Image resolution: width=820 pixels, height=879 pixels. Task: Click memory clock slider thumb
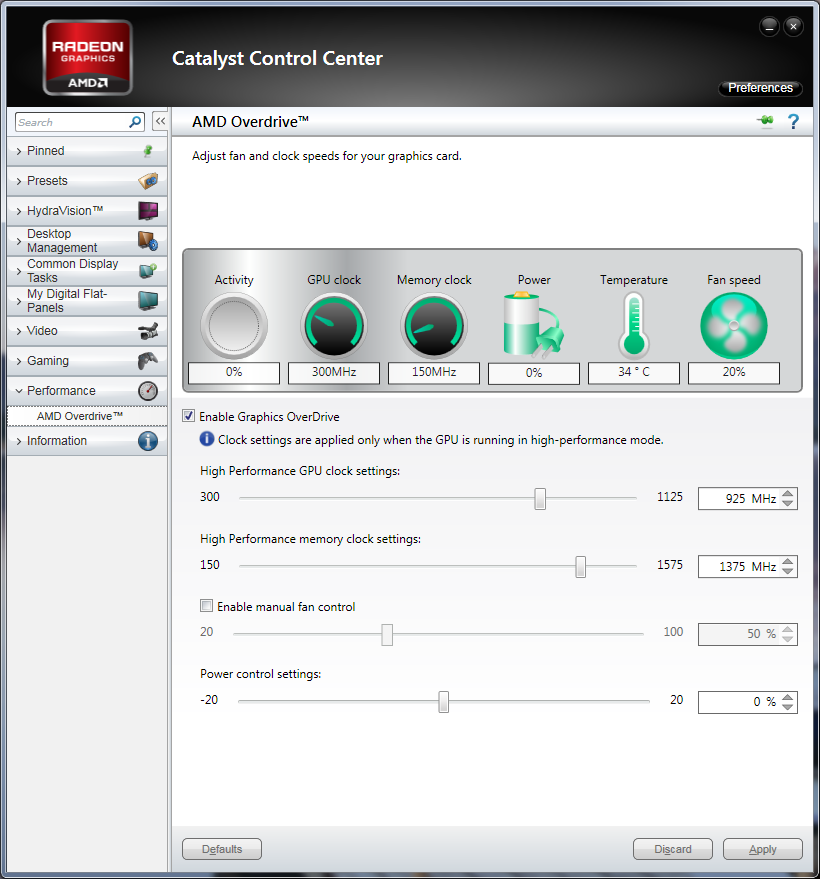581,566
